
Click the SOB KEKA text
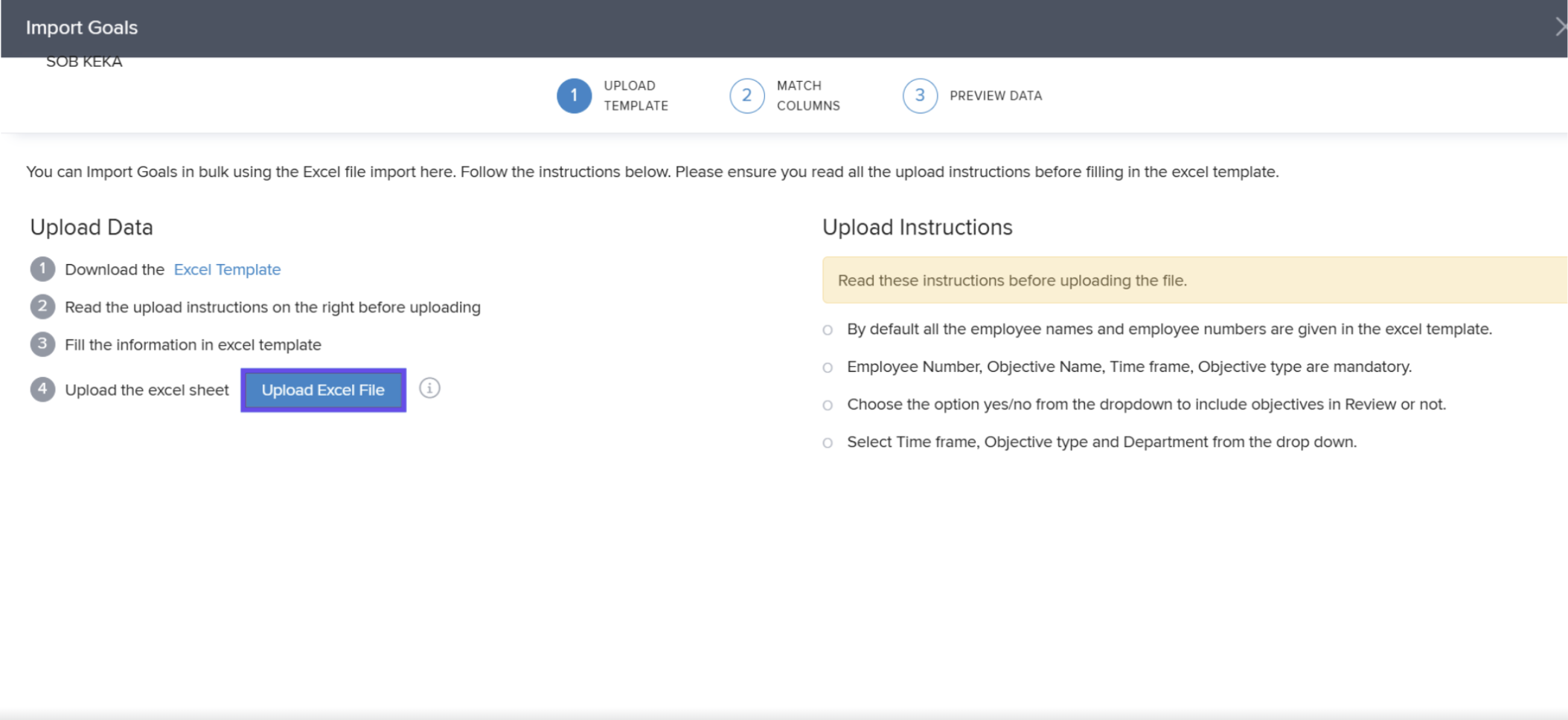click(84, 62)
